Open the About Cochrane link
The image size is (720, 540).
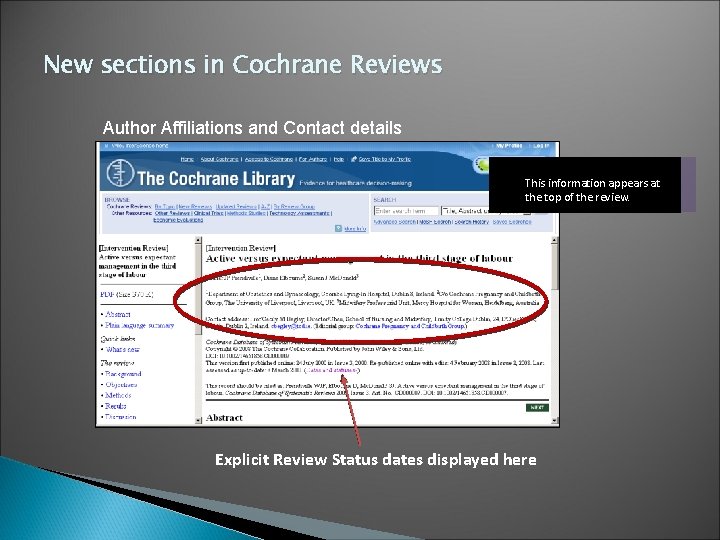(219, 159)
